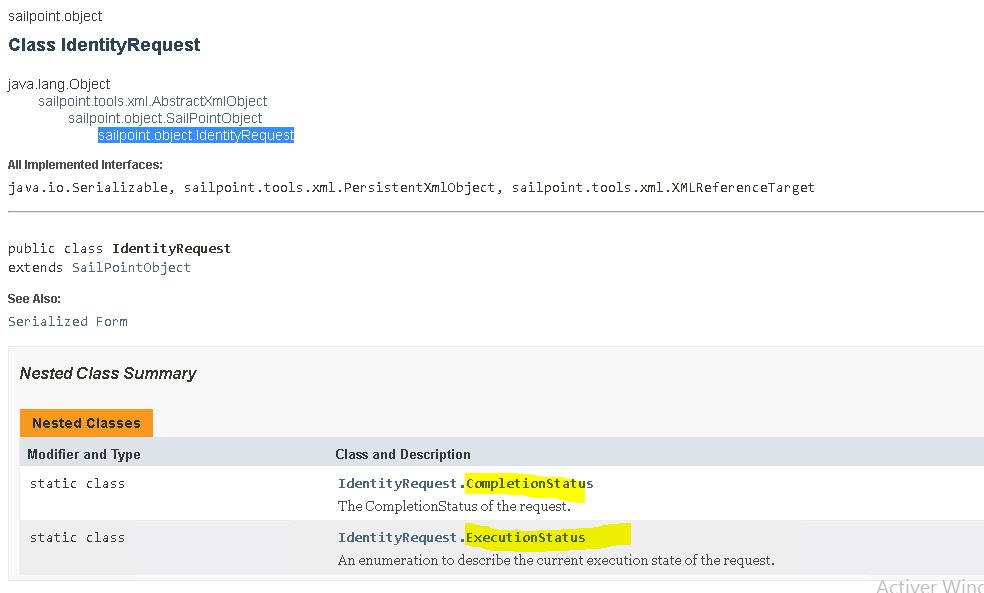Image resolution: width=984 pixels, height=593 pixels.
Task: Open the IdentityRequest.ExecutionStatus class link
Action: pyautogui.click(x=461, y=538)
